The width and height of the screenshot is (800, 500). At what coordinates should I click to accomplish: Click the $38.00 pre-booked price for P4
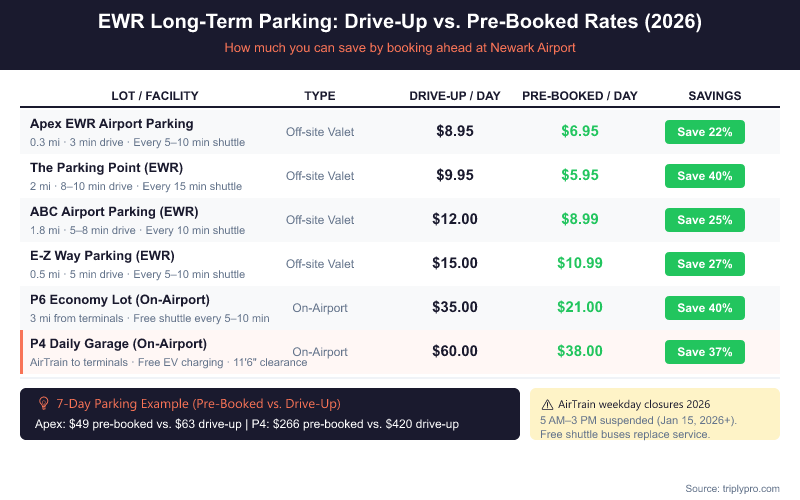580,351
